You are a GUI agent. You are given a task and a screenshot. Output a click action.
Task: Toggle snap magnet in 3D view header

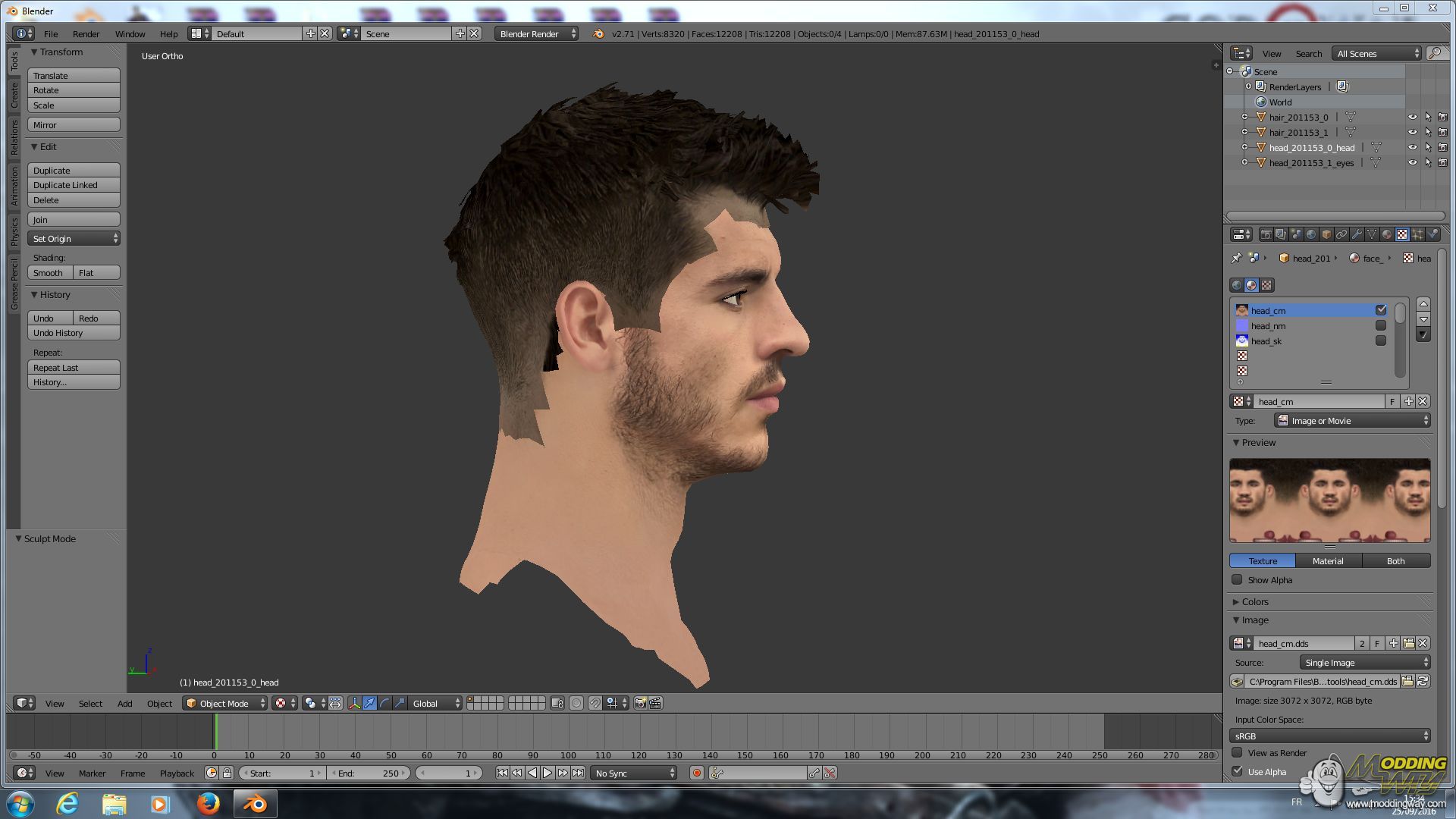tap(595, 703)
